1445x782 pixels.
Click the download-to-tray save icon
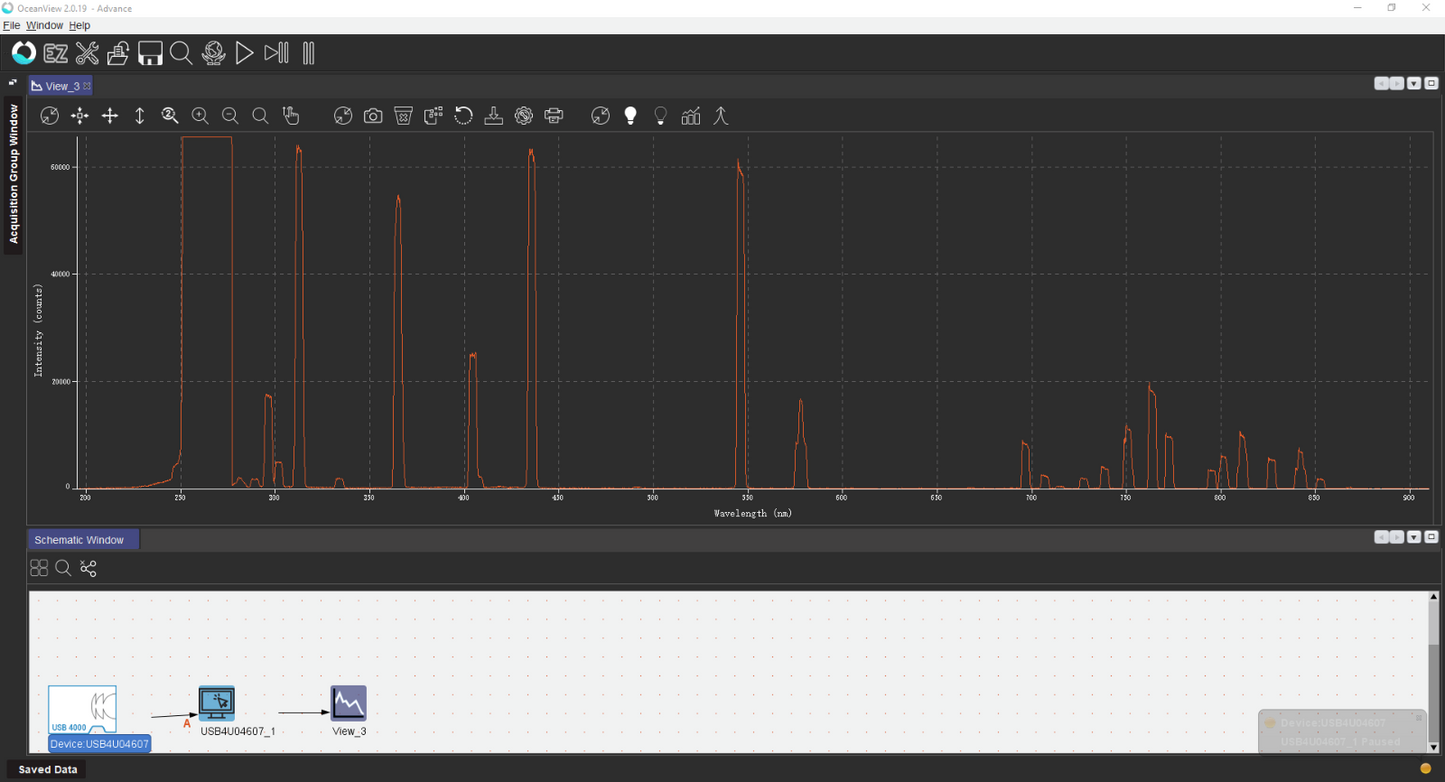pos(494,116)
